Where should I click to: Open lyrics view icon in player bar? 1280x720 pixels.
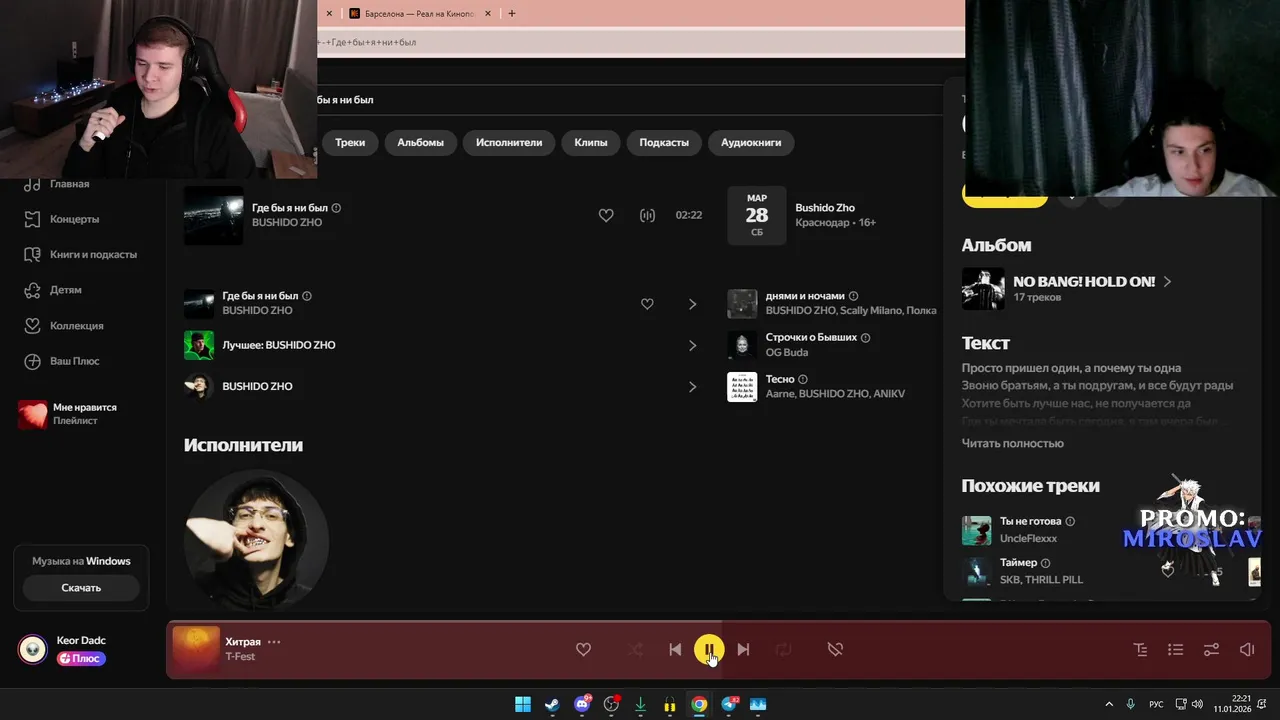[x=1140, y=649]
